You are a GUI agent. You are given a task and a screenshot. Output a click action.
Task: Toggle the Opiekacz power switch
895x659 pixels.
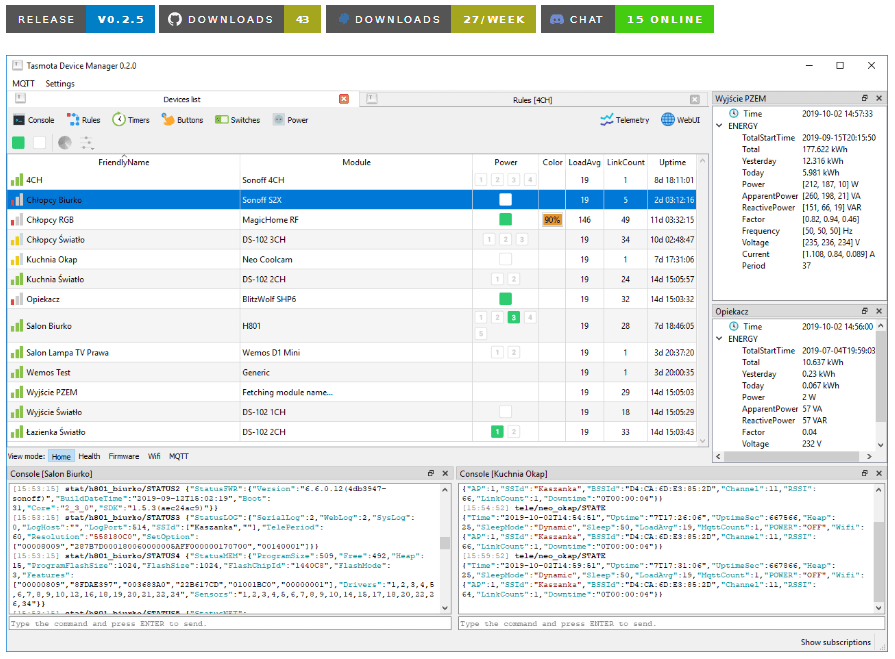[x=506, y=299]
